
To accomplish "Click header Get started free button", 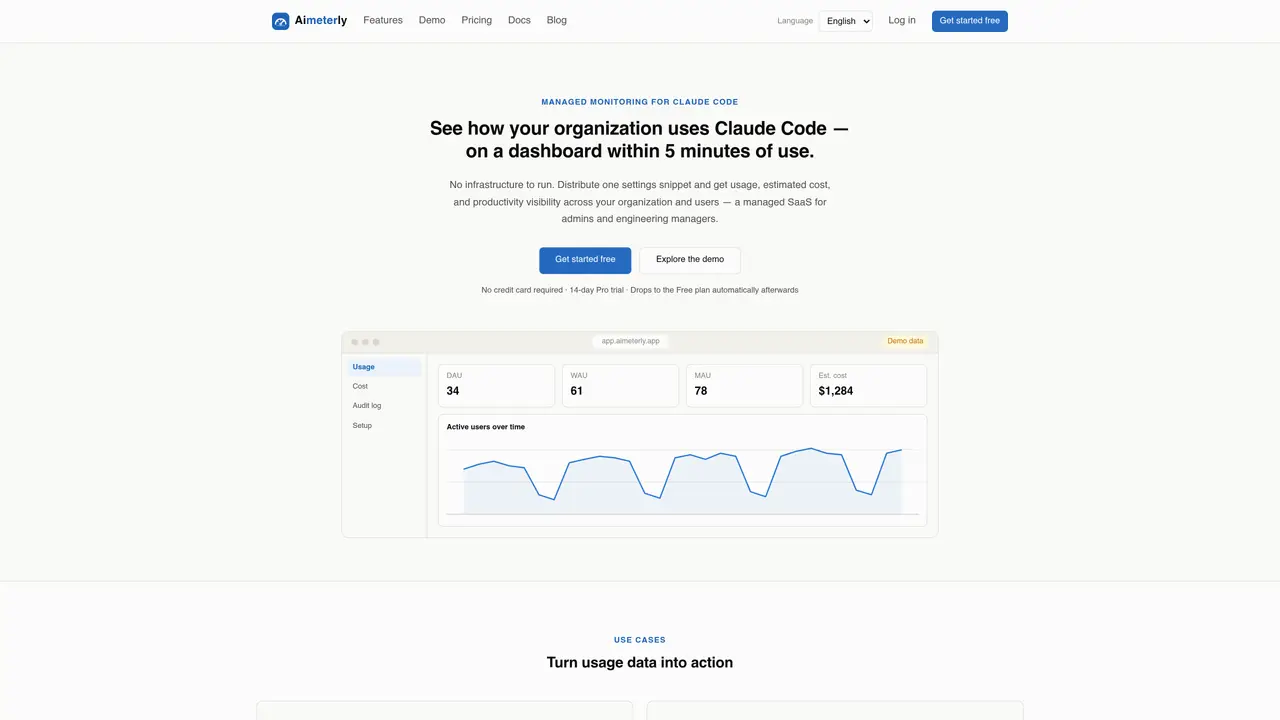I will (970, 21).
